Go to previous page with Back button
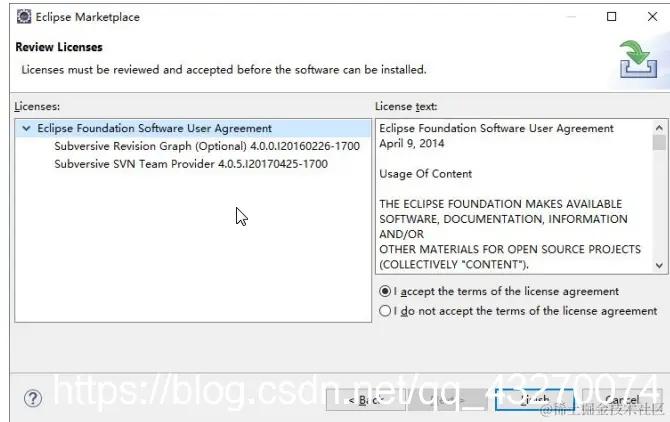This screenshot has height=422, width=670. [366, 400]
